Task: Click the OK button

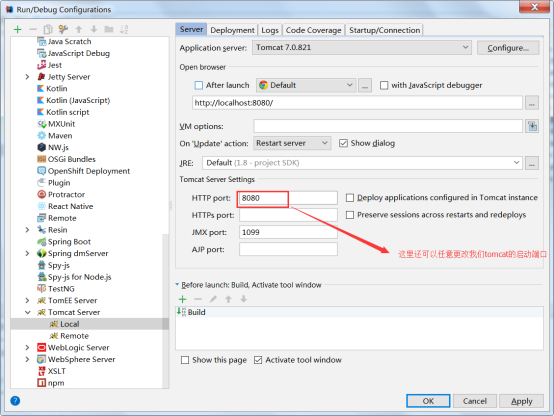Action: [428, 401]
